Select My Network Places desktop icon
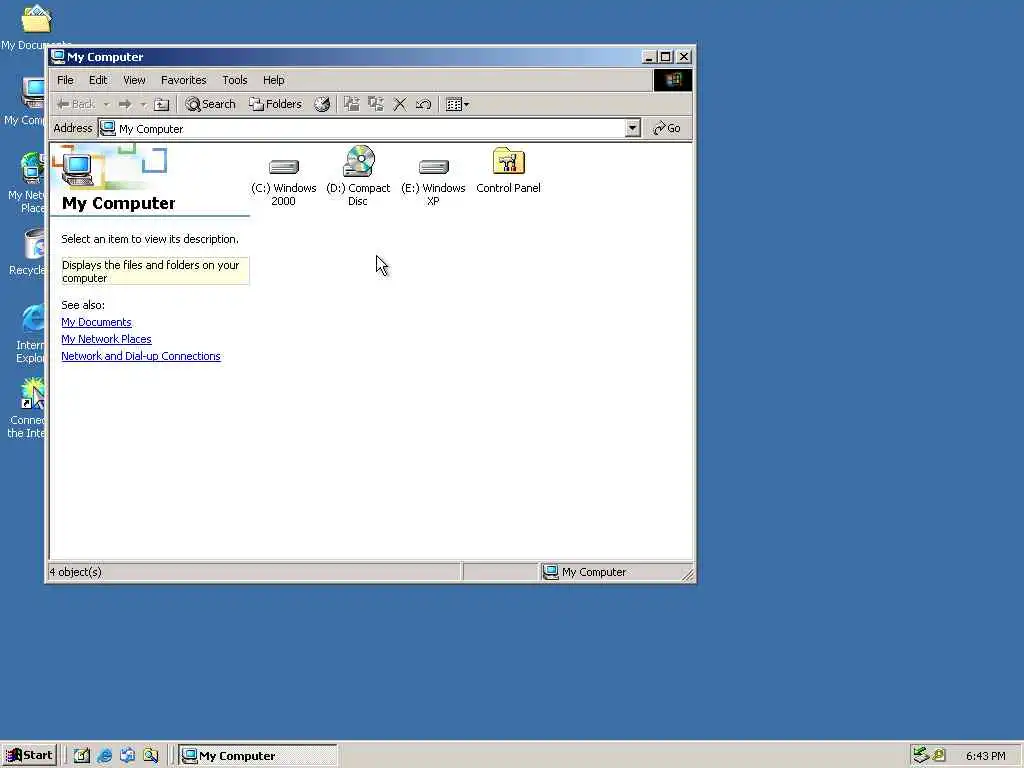Screen dimensions: 1024x768 click(27, 184)
